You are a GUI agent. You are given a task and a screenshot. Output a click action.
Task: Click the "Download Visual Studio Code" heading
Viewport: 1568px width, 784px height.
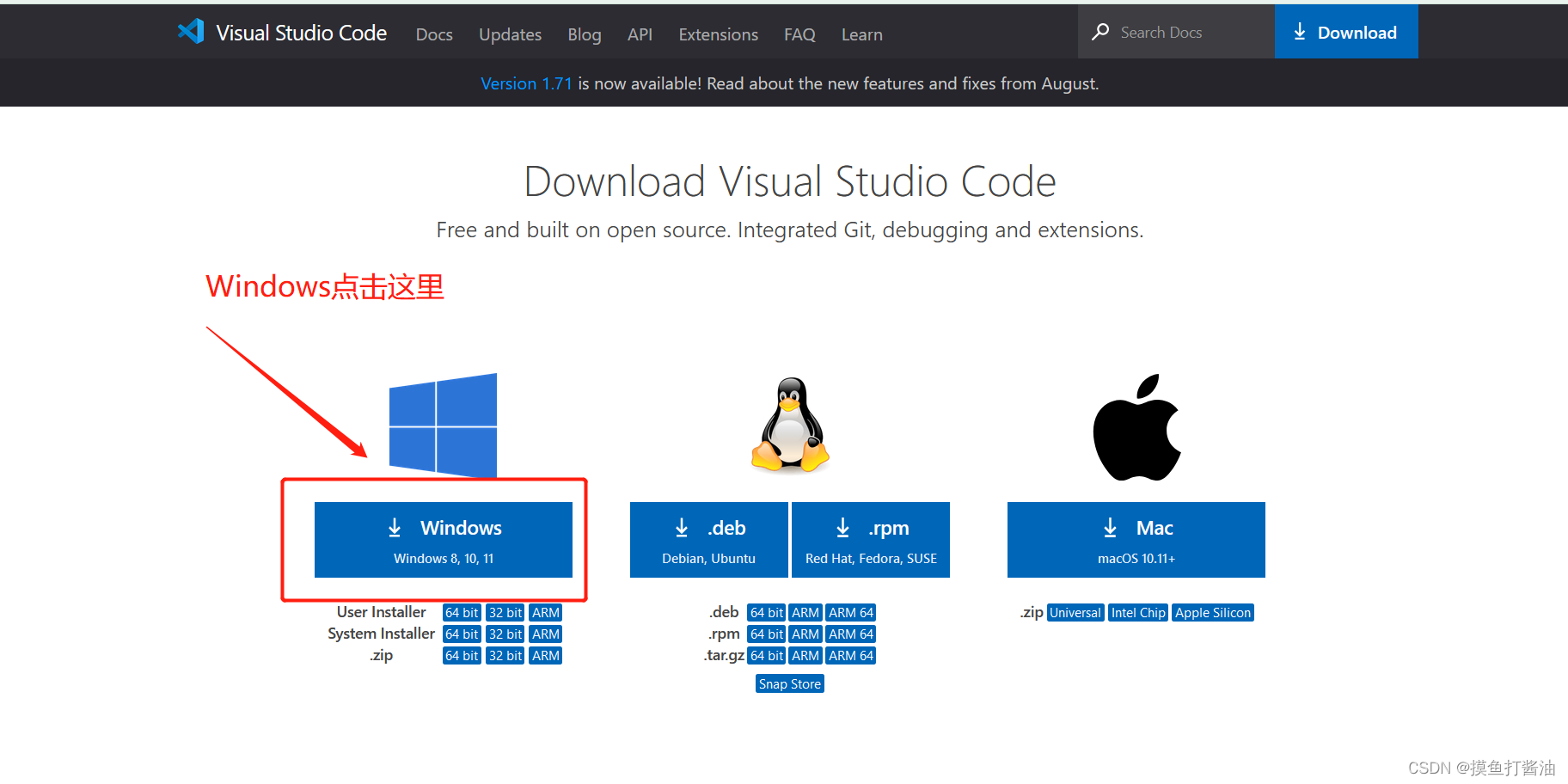pos(790,181)
